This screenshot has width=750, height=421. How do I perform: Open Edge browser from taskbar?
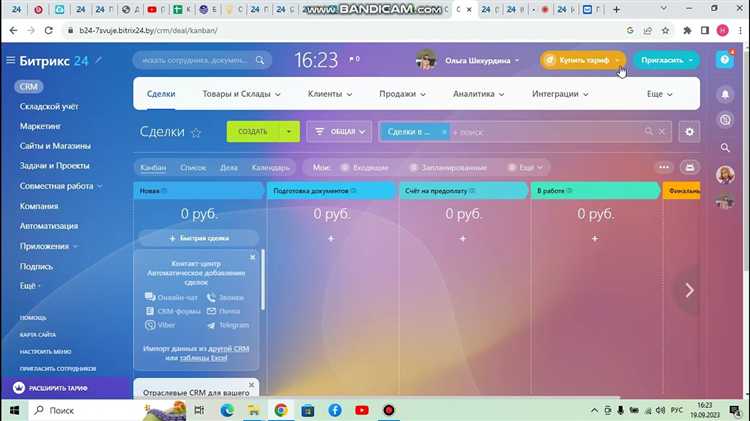227,410
